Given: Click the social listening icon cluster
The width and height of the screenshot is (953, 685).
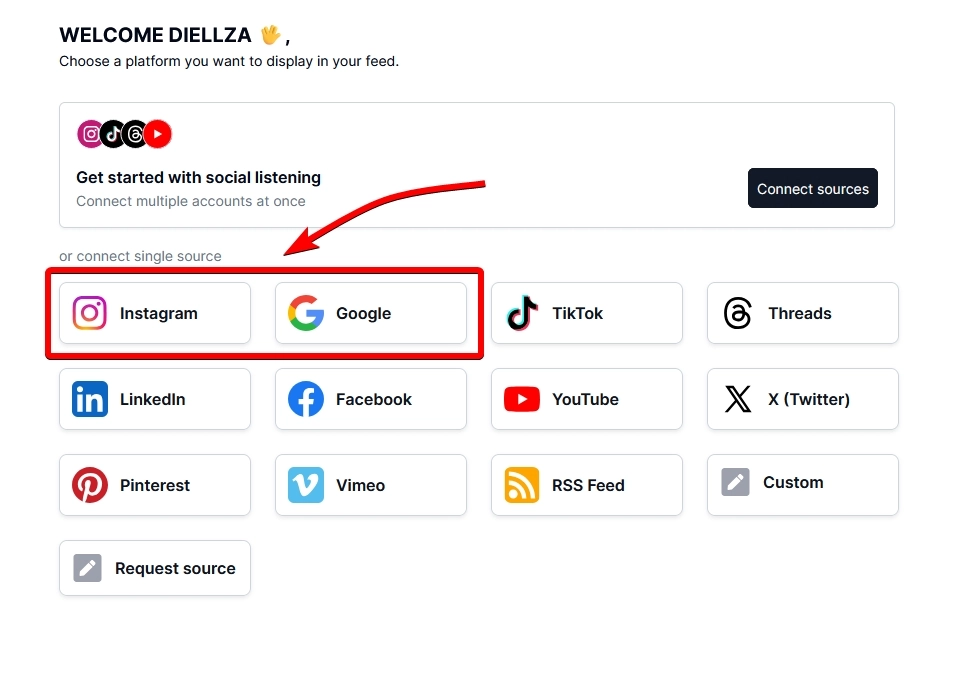Looking at the screenshot, I should click(x=123, y=133).
